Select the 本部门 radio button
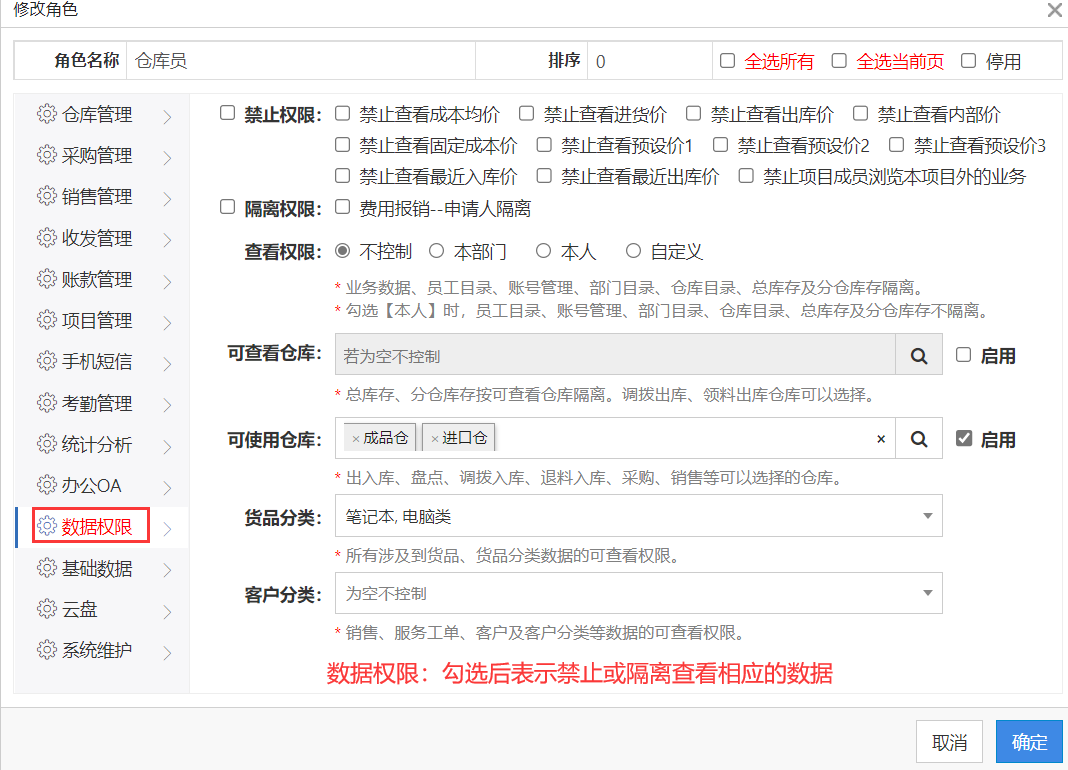 tap(437, 251)
